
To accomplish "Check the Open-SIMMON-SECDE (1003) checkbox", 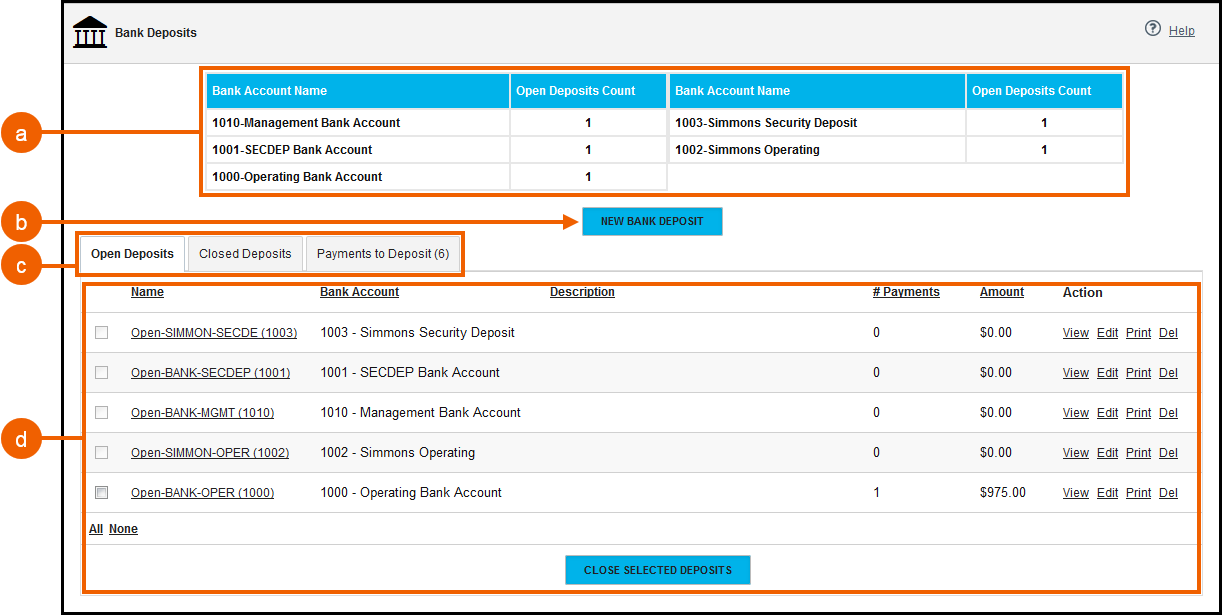I will [101, 332].
